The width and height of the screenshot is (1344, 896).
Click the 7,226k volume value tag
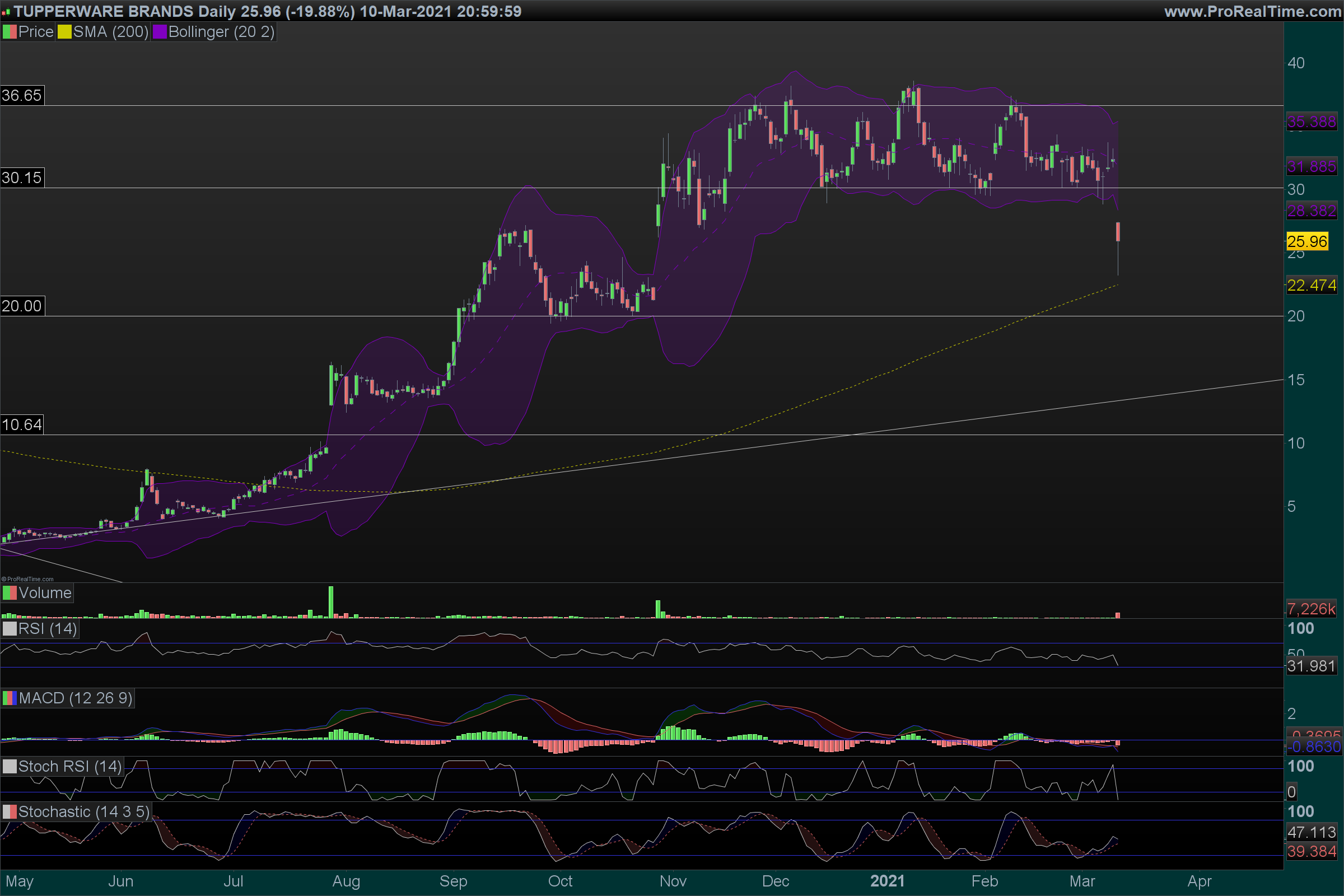[x=1311, y=609]
